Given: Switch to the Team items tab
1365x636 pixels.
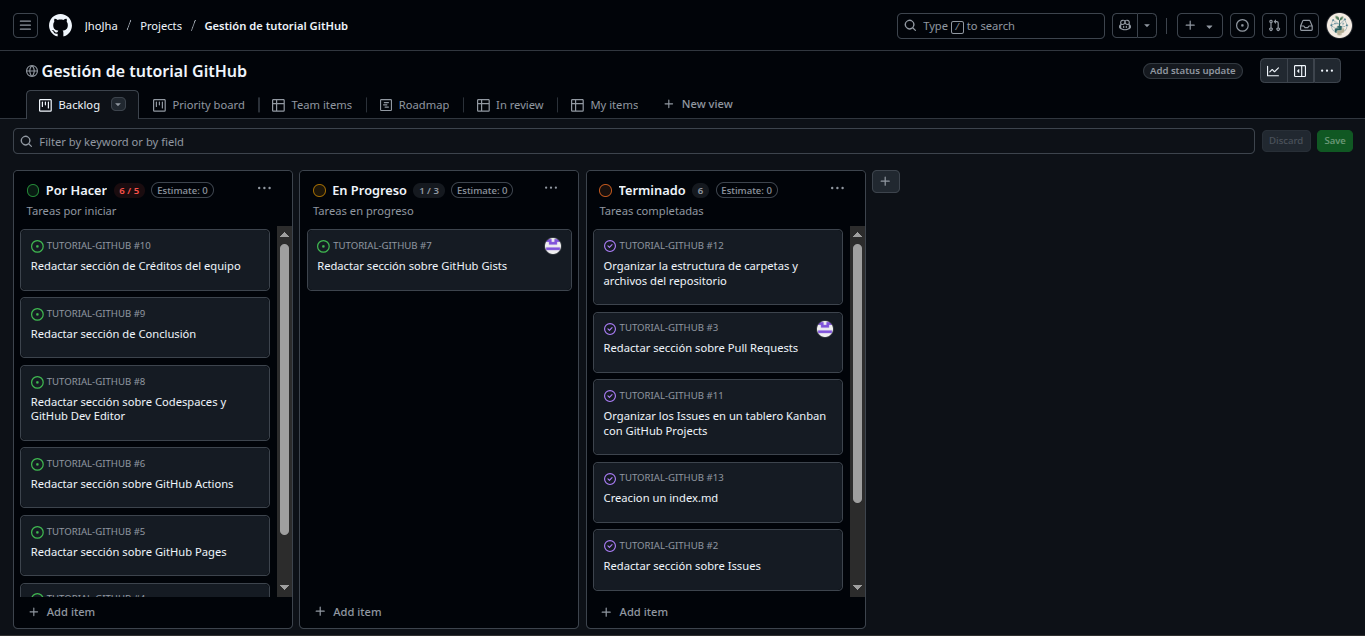Looking at the screenshot, I should coord(312,105).
